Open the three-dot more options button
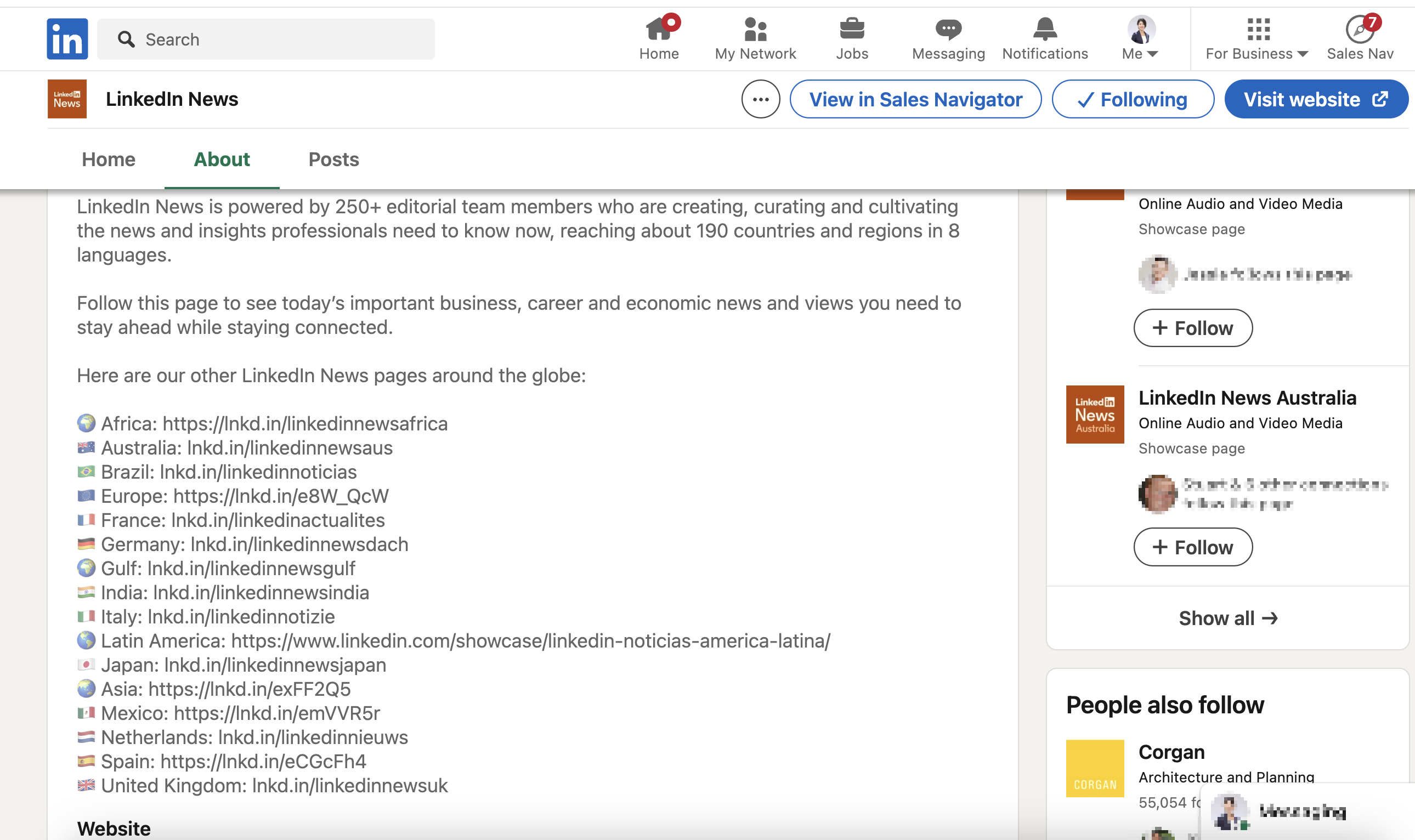The height and width of the screenshot is (840, 1415). click(761, 99)
